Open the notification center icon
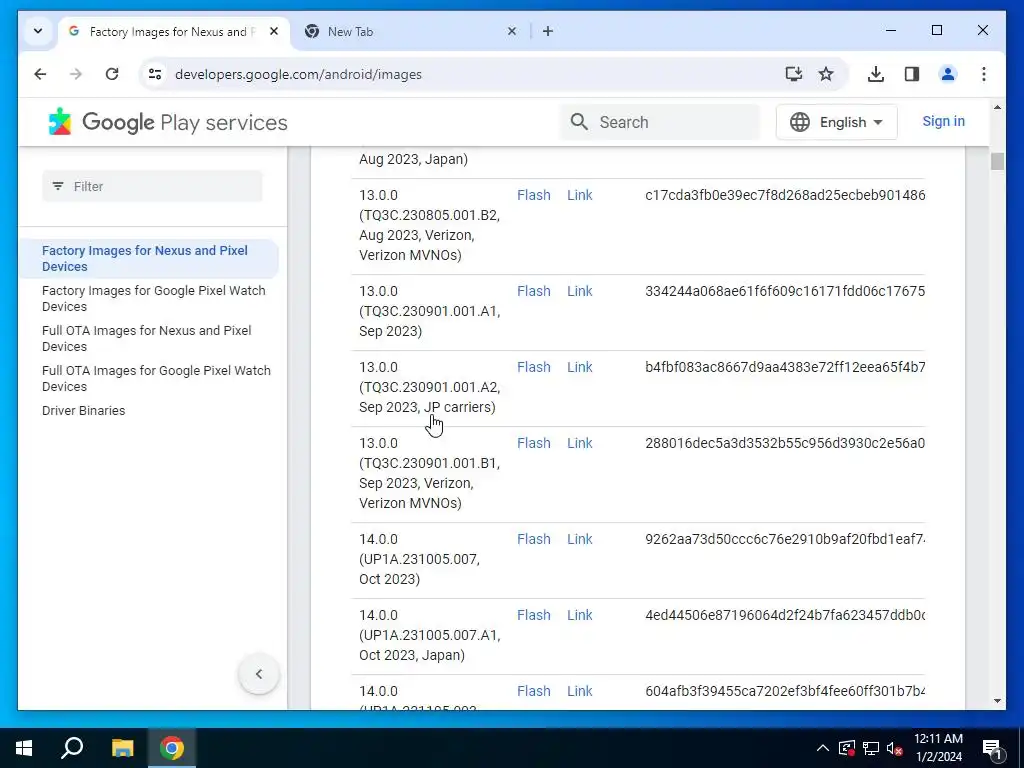The height and width of the screenshot is (768, 1024). coord(992,749)
